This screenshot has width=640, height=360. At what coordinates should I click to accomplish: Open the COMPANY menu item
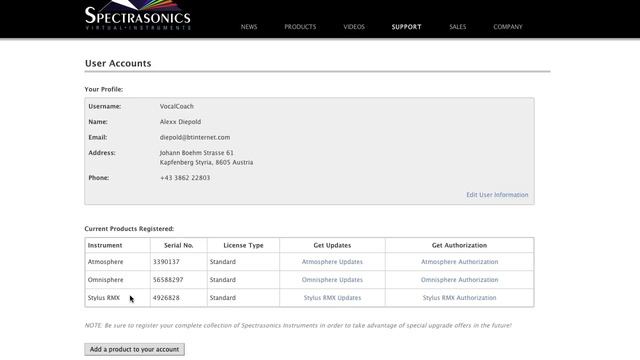[x=508, y=27]
